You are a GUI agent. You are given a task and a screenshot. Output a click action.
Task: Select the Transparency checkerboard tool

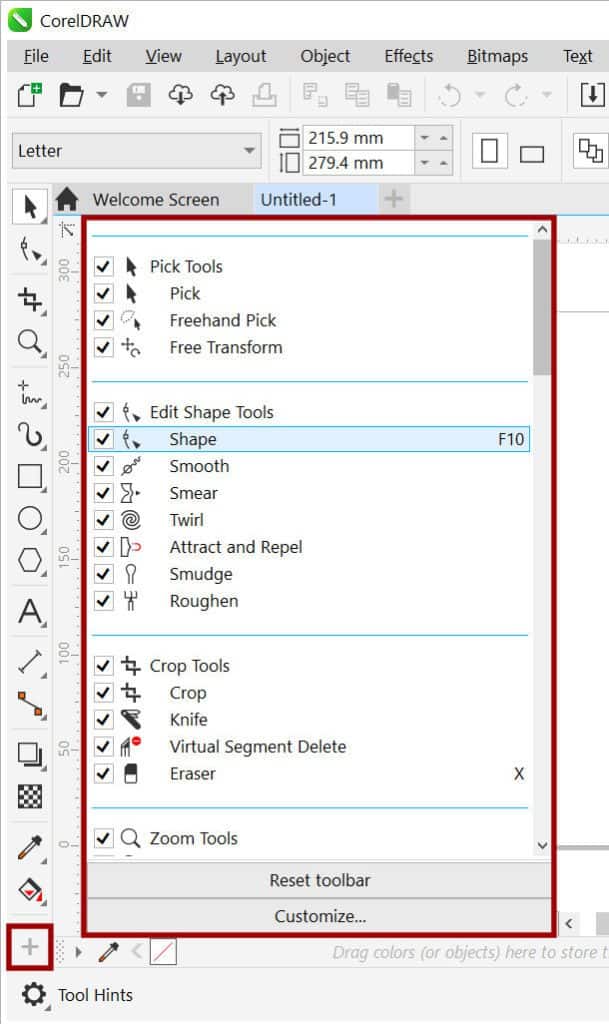(x=30, y=797)
